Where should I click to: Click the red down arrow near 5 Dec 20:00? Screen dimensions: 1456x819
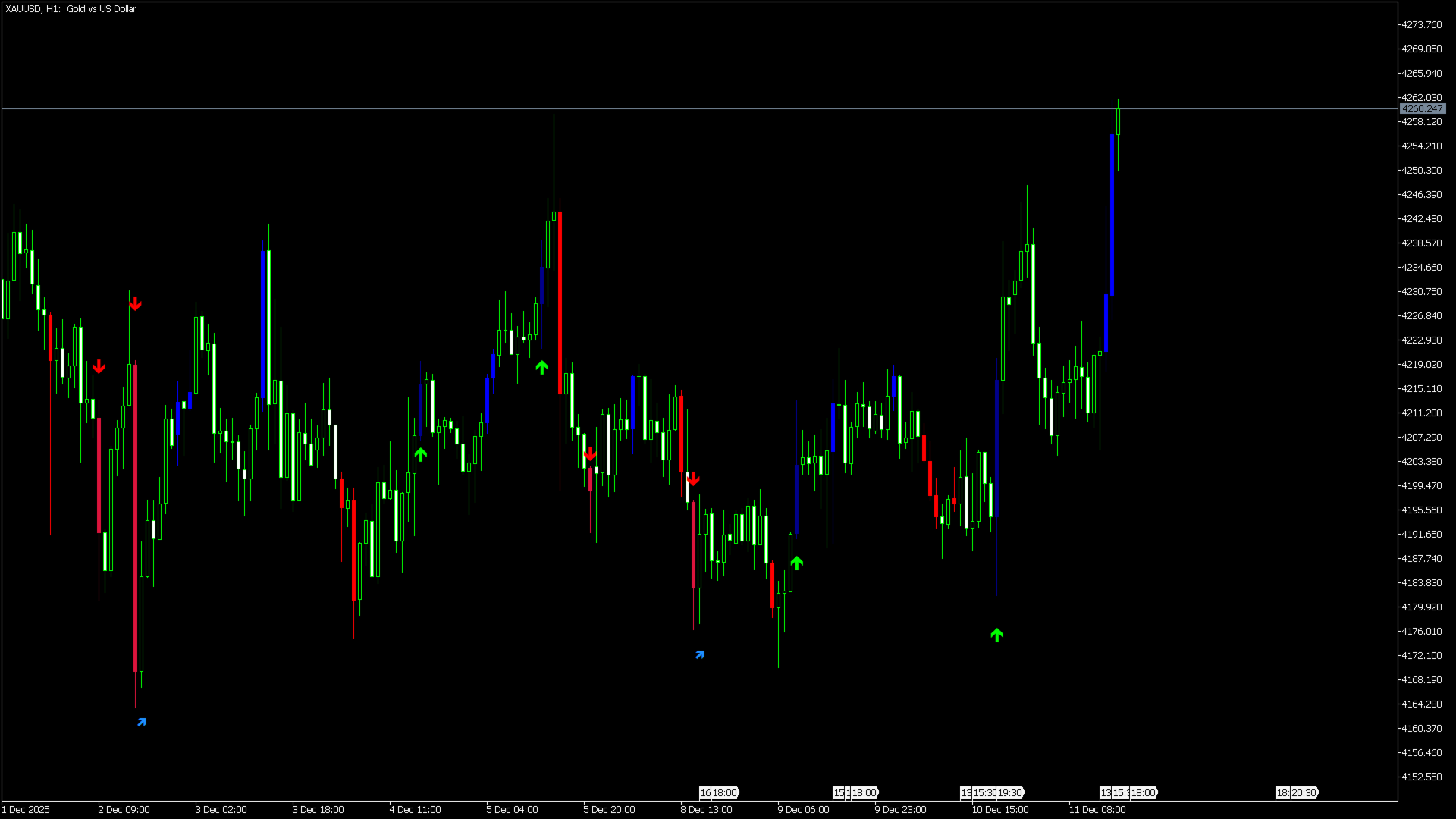click(x=590, y=454)
